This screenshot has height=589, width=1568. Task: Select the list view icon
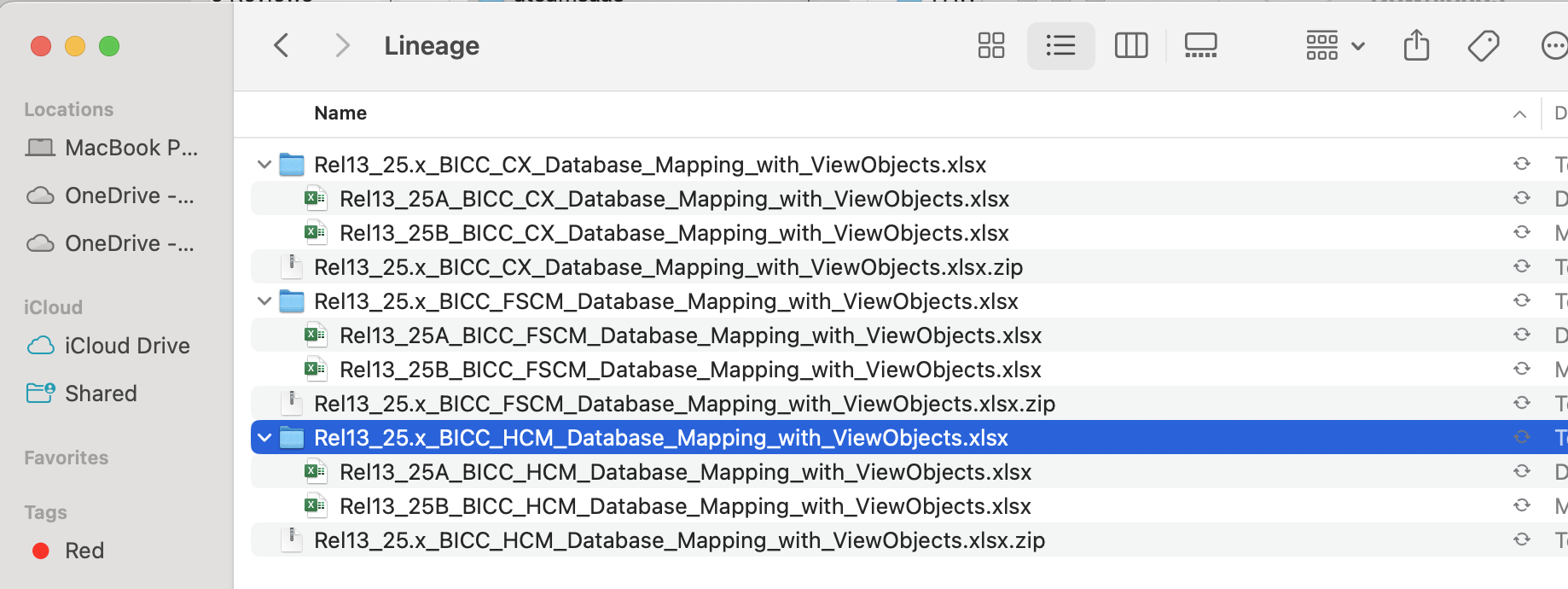pyautogui.click(x=1060, y=45)
